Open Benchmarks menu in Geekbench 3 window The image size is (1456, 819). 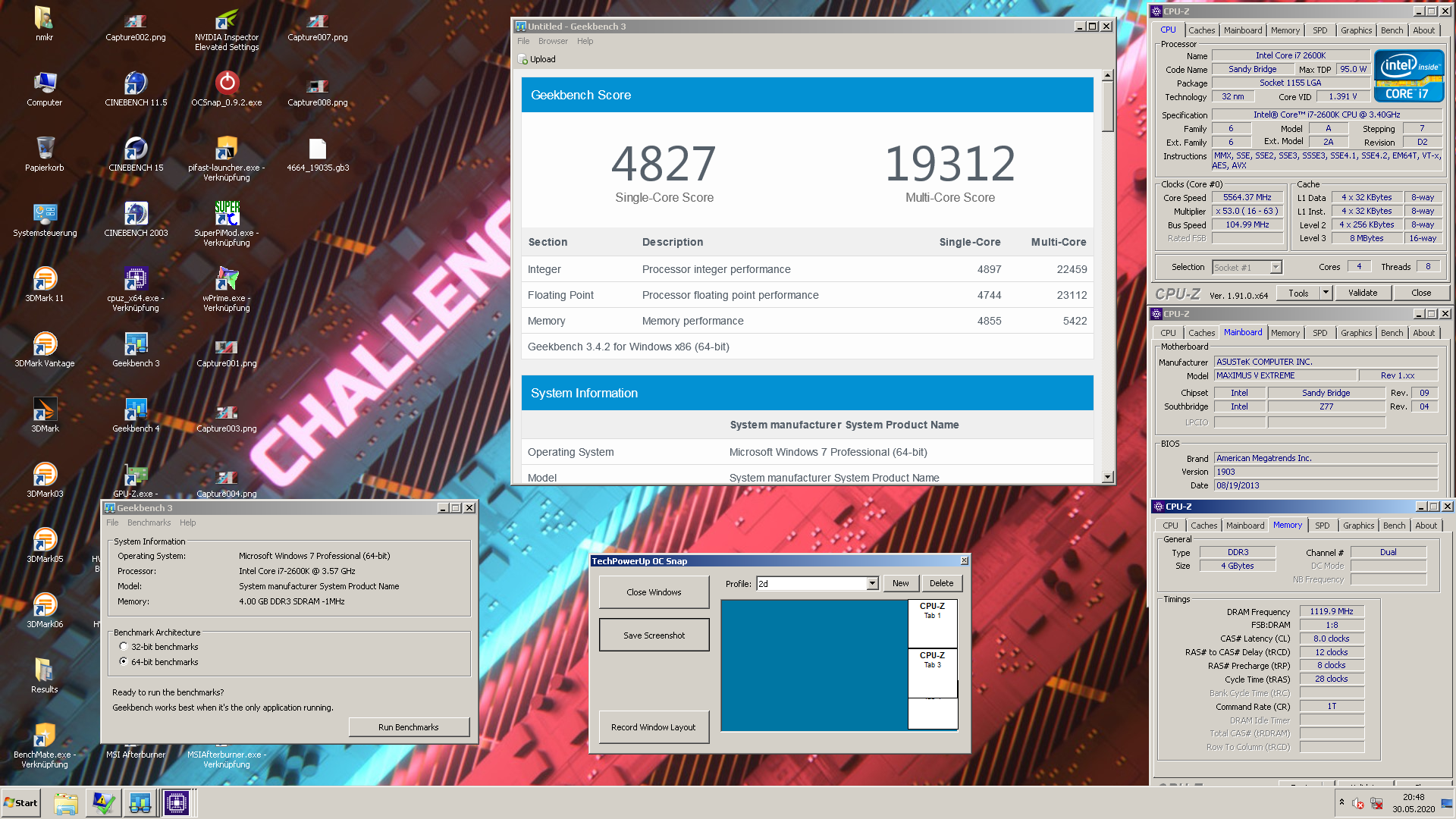149,522
